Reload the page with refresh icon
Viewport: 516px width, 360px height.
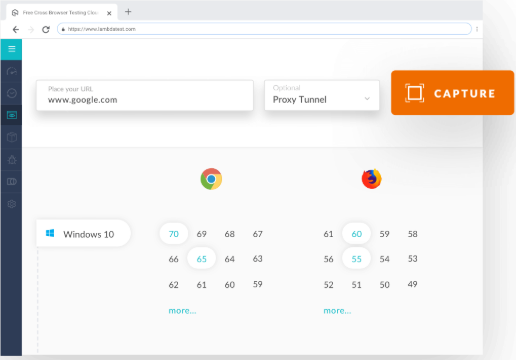(x=46, y=30)
